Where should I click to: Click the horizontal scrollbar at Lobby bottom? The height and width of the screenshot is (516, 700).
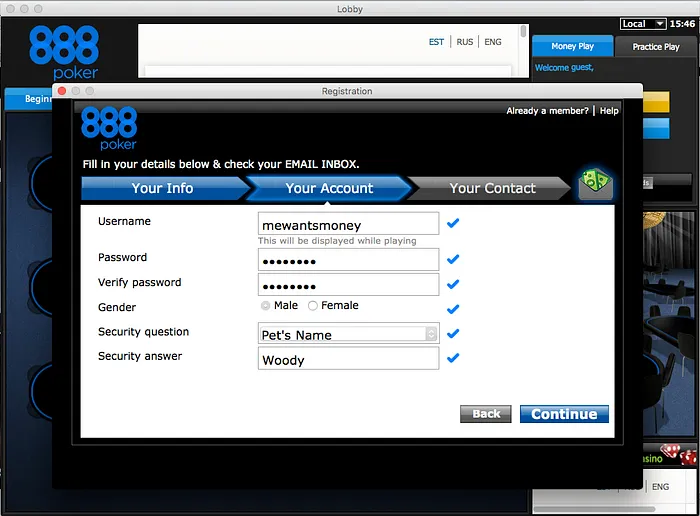[595, 509]
